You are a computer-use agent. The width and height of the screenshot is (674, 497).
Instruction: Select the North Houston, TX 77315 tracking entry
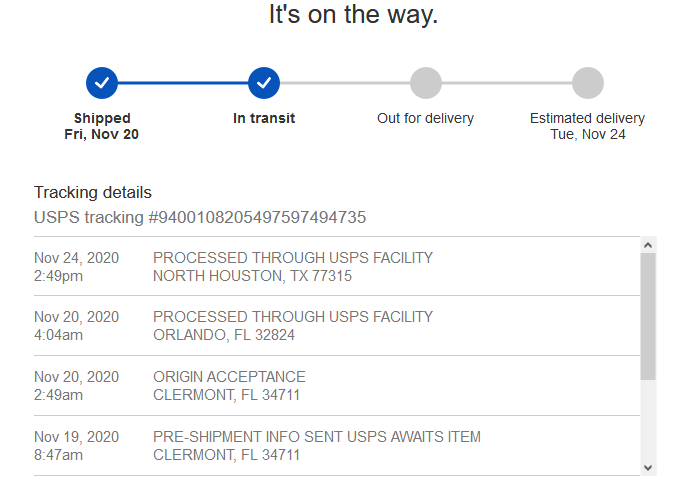(337, 267)
